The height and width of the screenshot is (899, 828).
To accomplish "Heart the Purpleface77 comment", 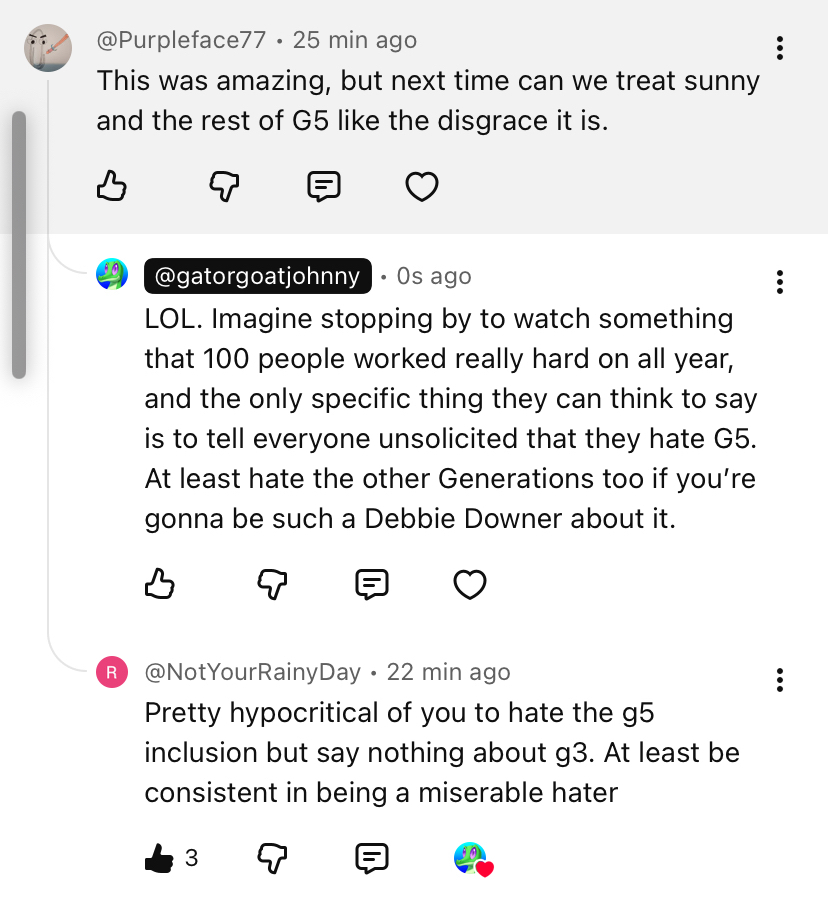I will point(421,186).
